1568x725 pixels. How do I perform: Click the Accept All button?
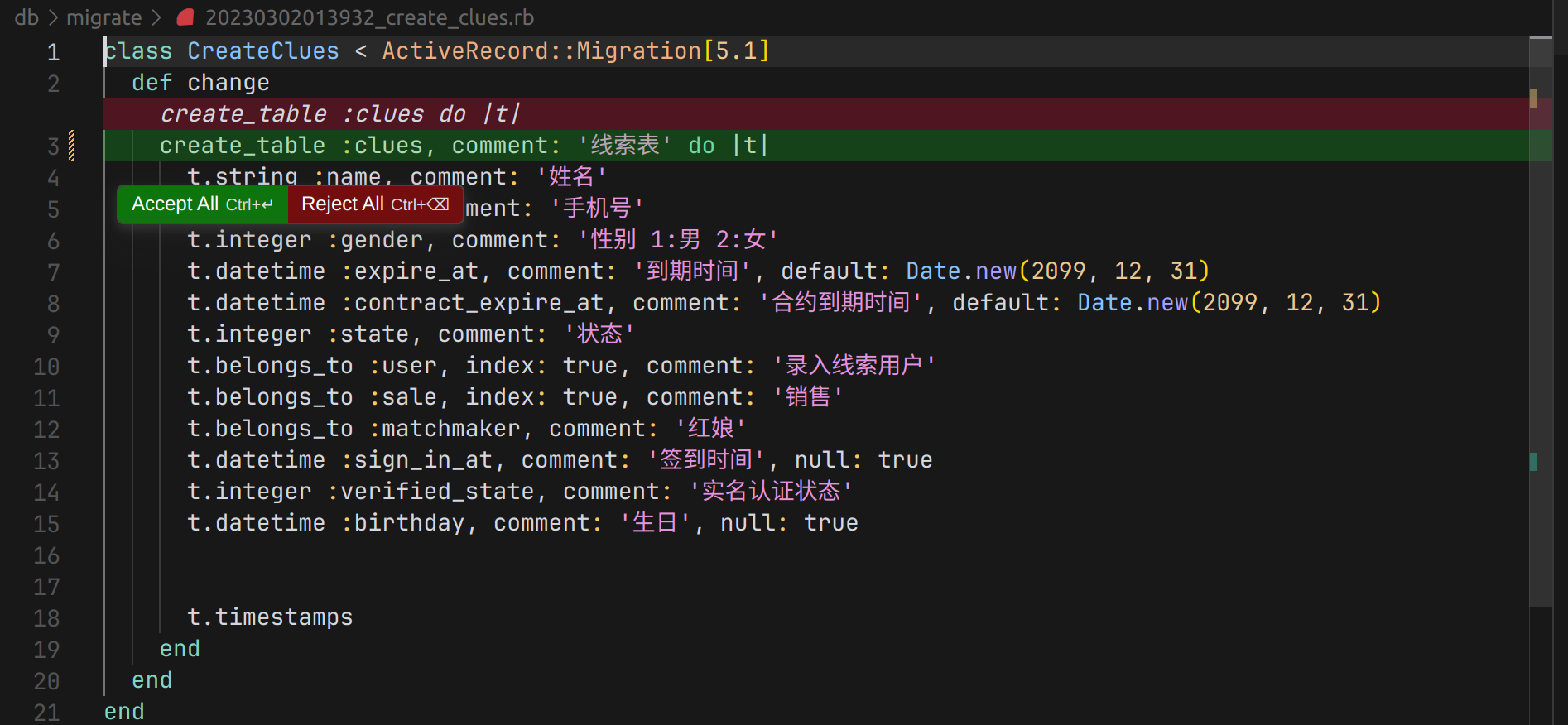[x=202, y=204]
